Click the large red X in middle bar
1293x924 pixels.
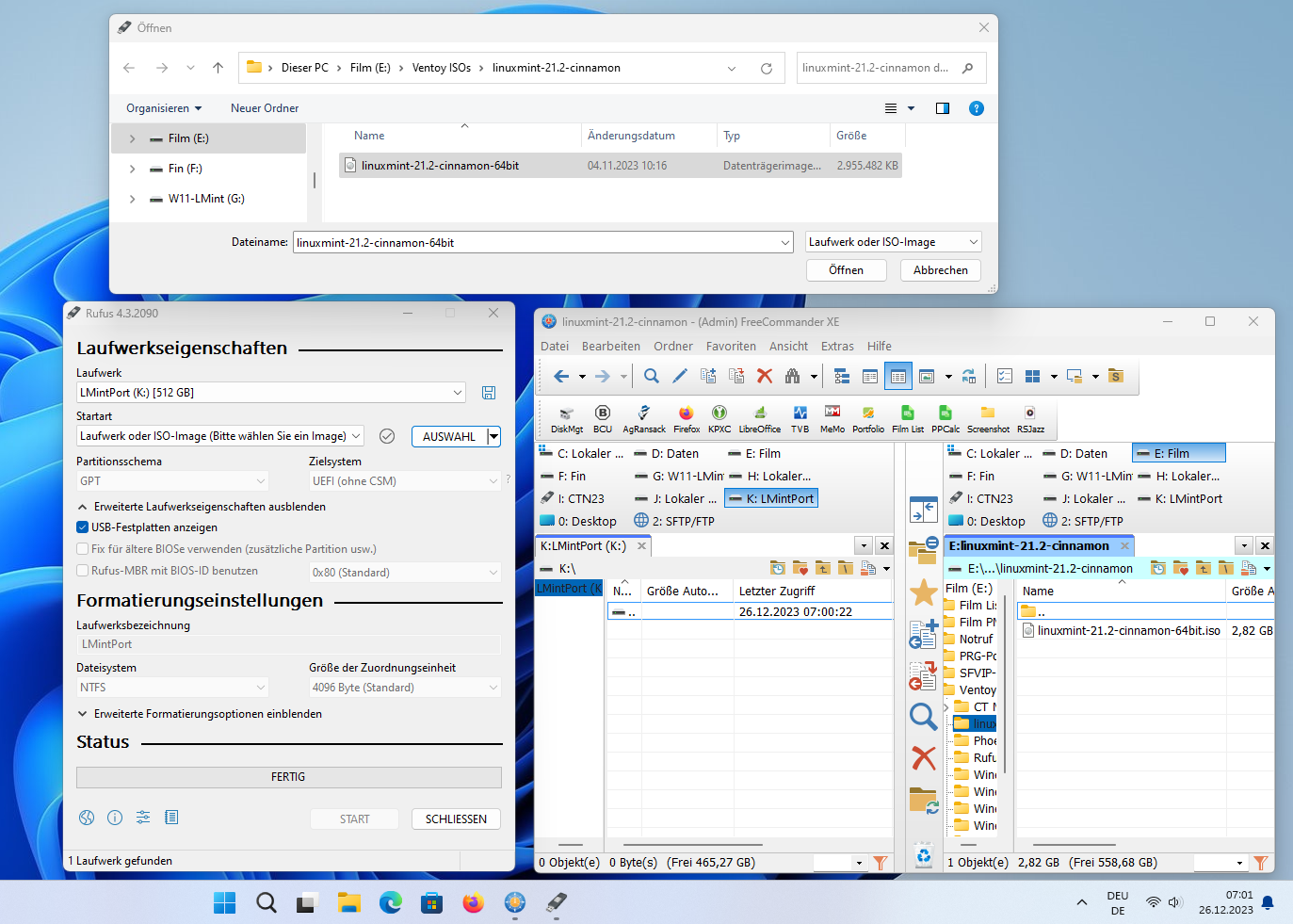pos(924,757)
